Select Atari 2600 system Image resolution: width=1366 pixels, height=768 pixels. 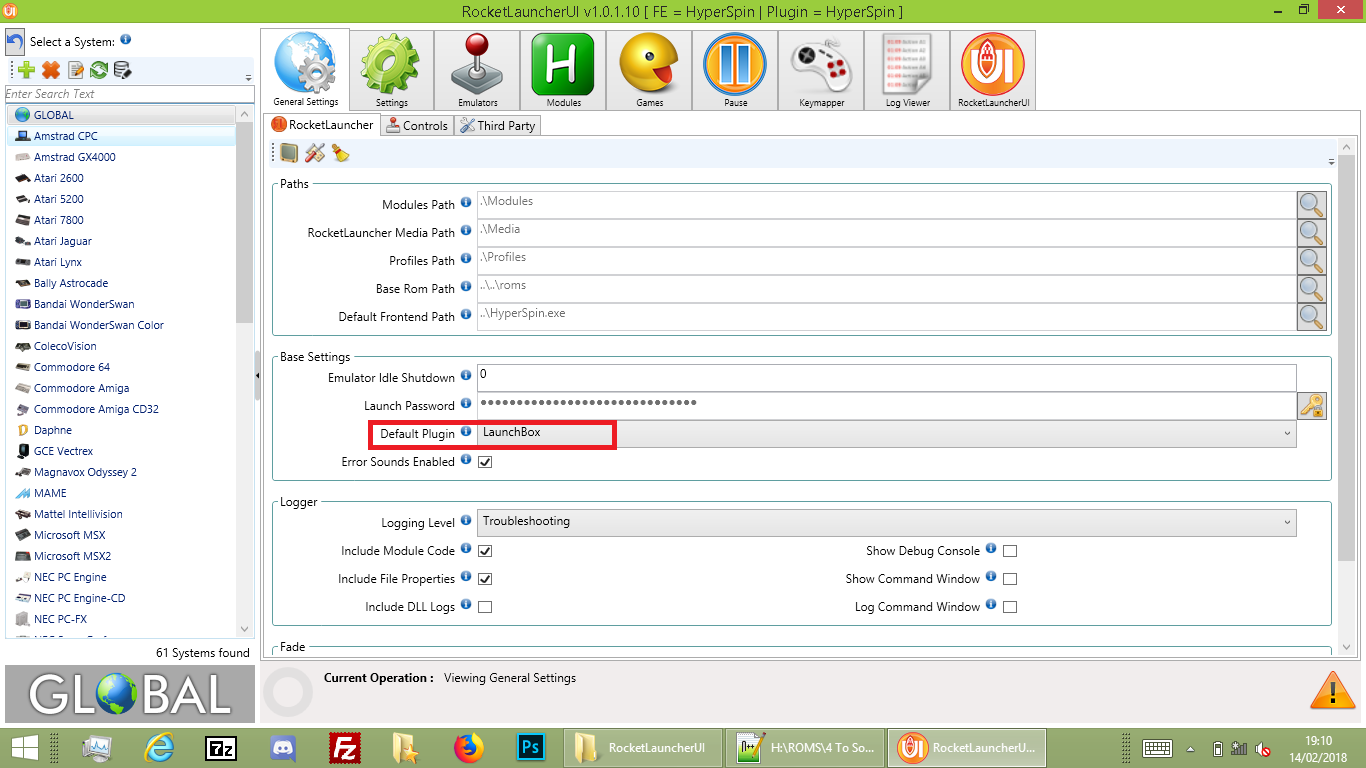[121, 178]
